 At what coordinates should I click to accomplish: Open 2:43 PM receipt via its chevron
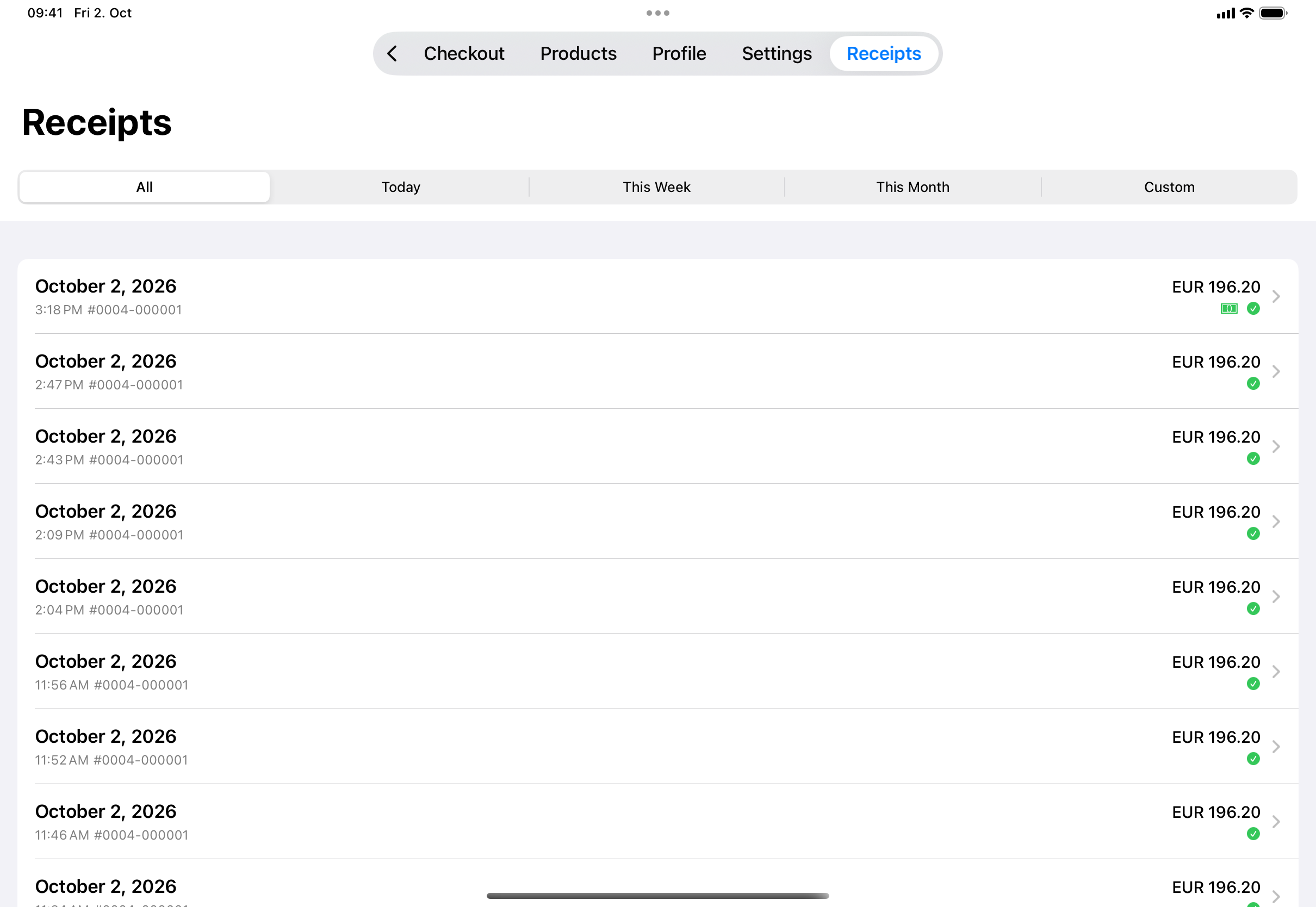1276,446
